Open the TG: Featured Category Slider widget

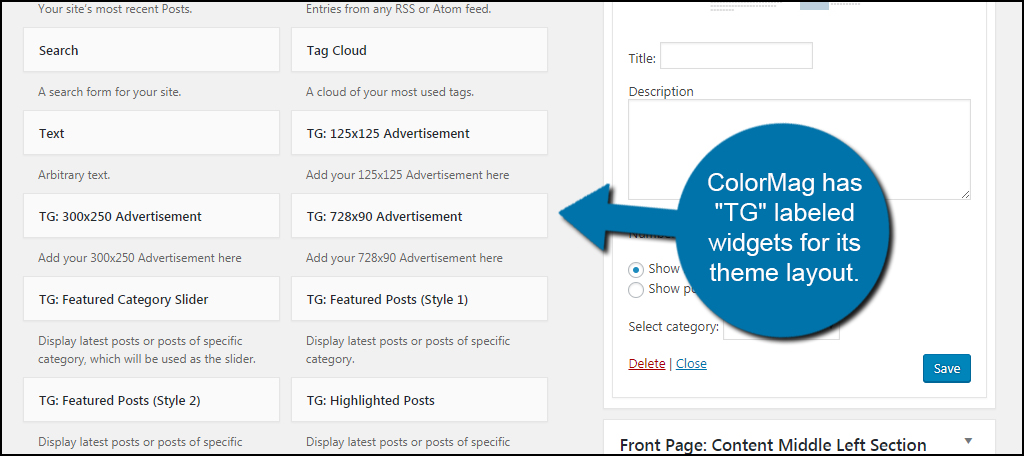(151, 299)
